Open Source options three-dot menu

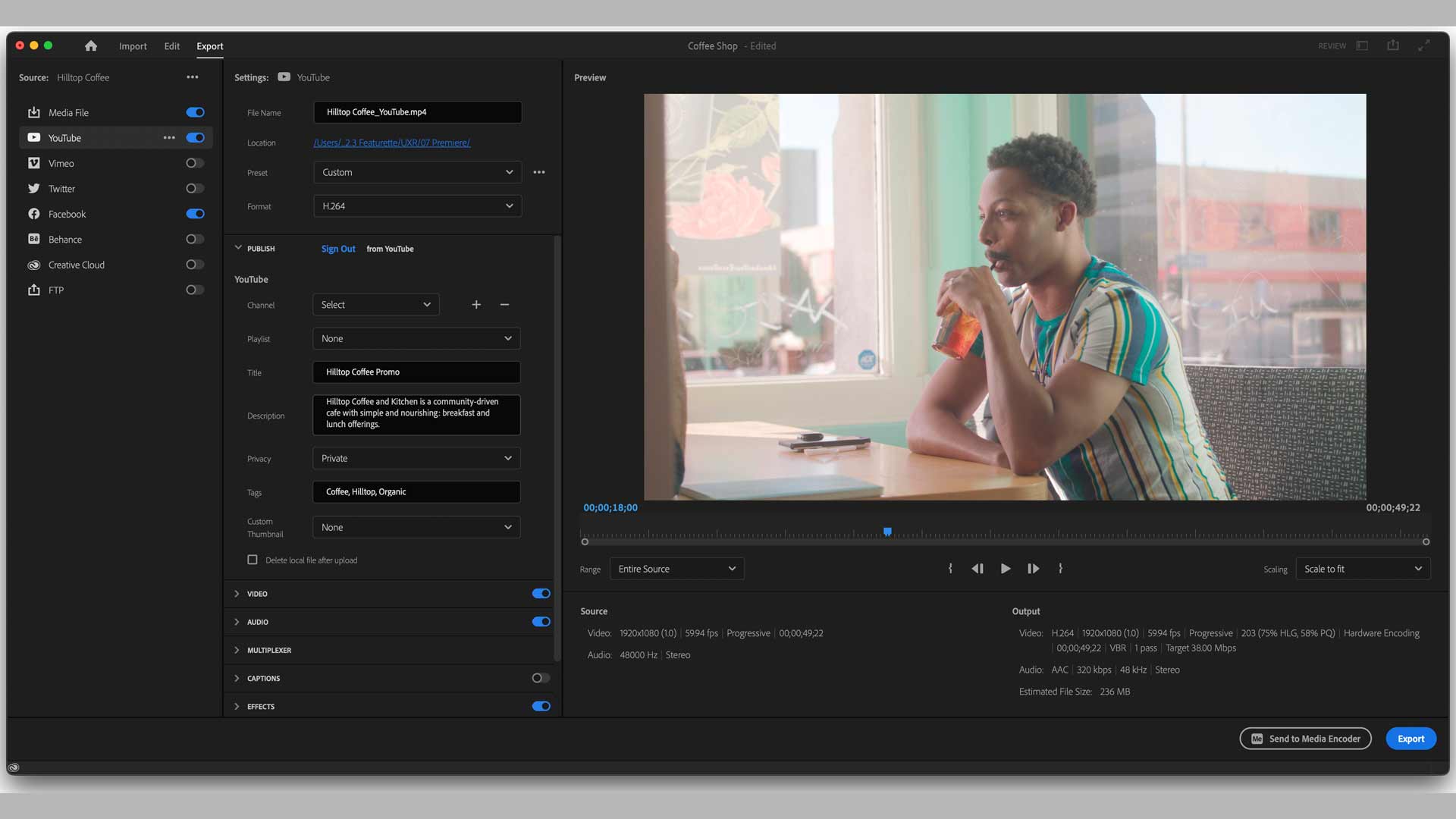click(x=193, y=77)
